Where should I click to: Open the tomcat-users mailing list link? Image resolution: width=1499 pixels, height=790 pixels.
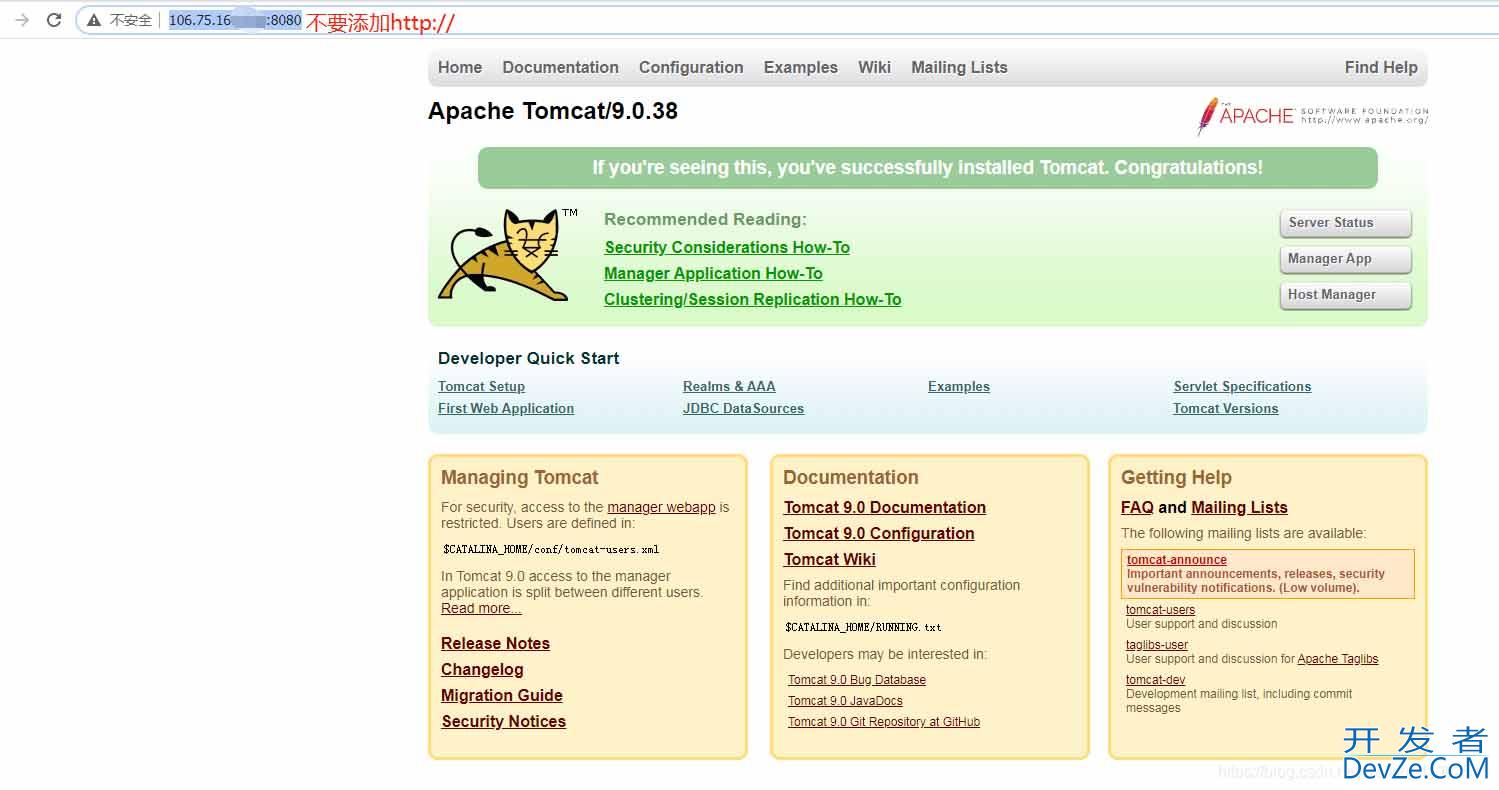[x=1160, y=610]
